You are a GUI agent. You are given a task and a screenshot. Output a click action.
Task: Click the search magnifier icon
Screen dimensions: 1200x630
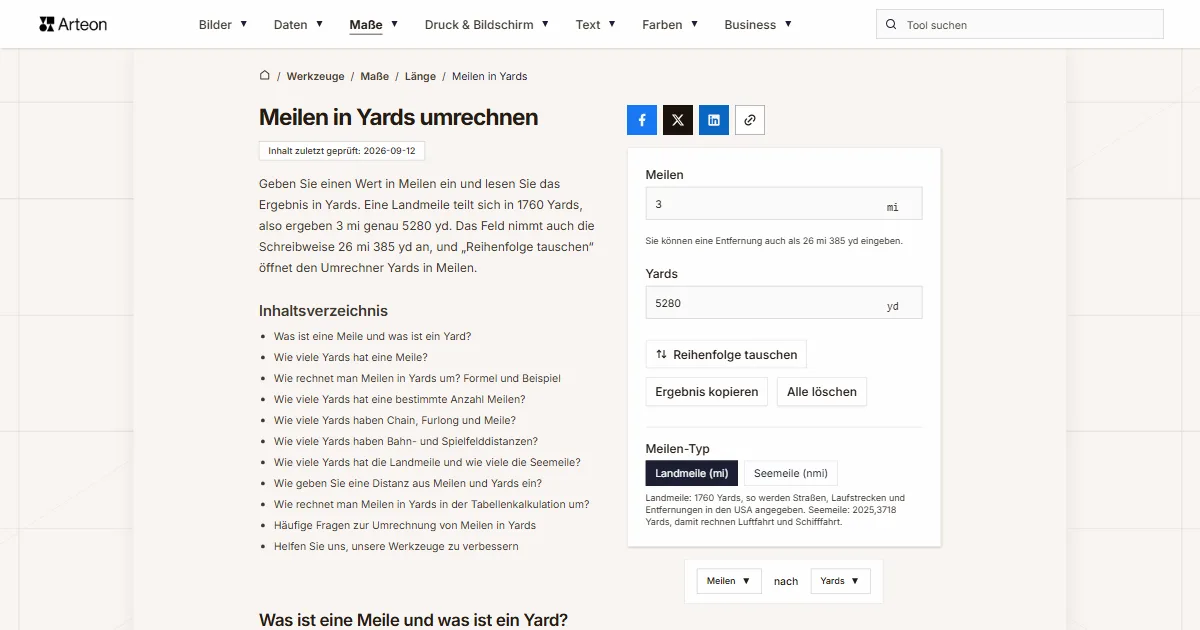(891, 25)
